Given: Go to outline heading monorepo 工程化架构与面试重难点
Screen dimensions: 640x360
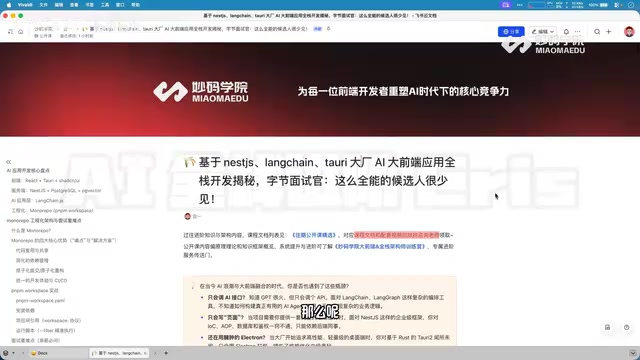Looking at the screenshot, I should point(44,220).
